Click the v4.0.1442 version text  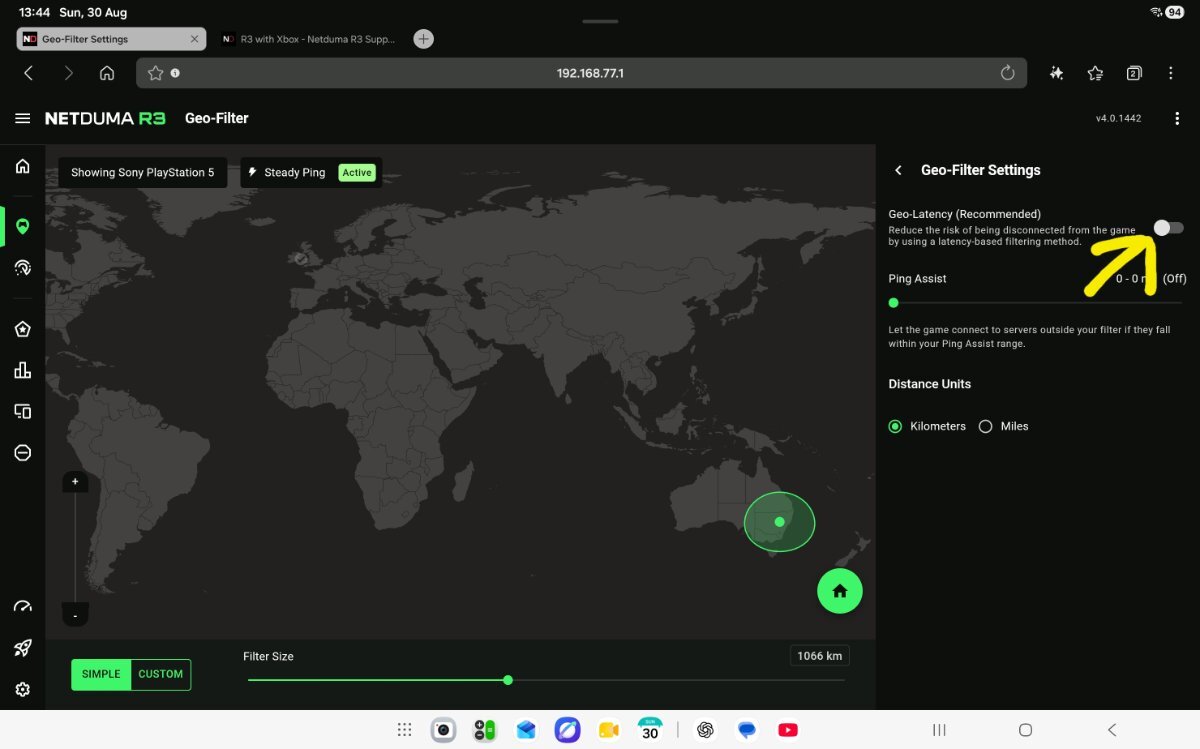1119,118
